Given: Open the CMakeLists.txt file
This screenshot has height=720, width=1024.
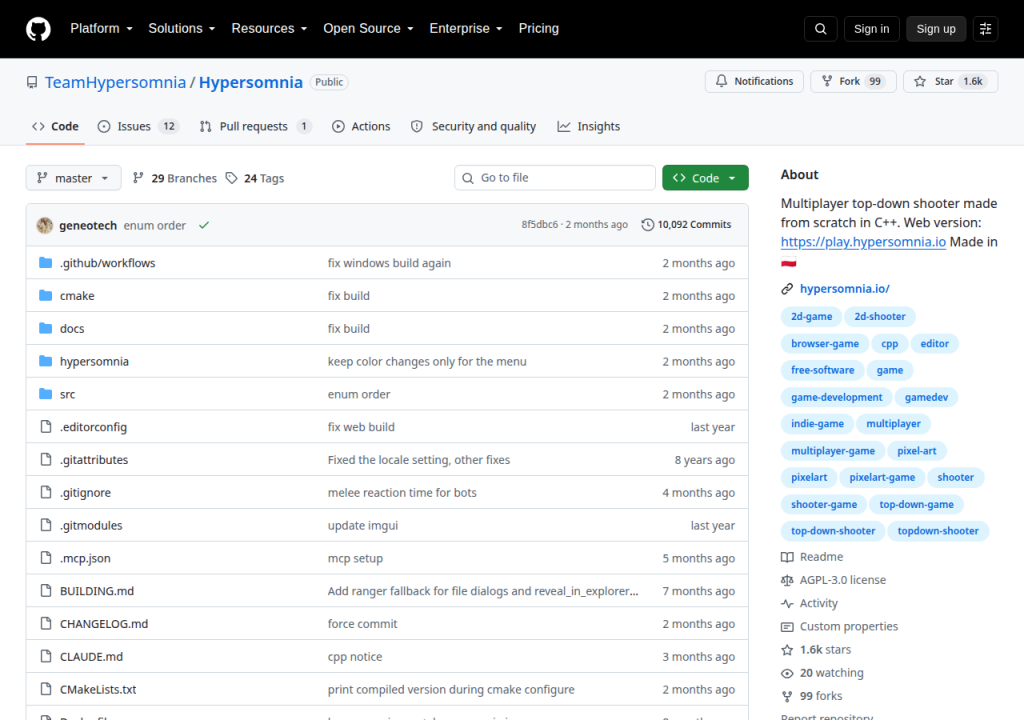Looking at the screenshot, I should pos(98,690).
